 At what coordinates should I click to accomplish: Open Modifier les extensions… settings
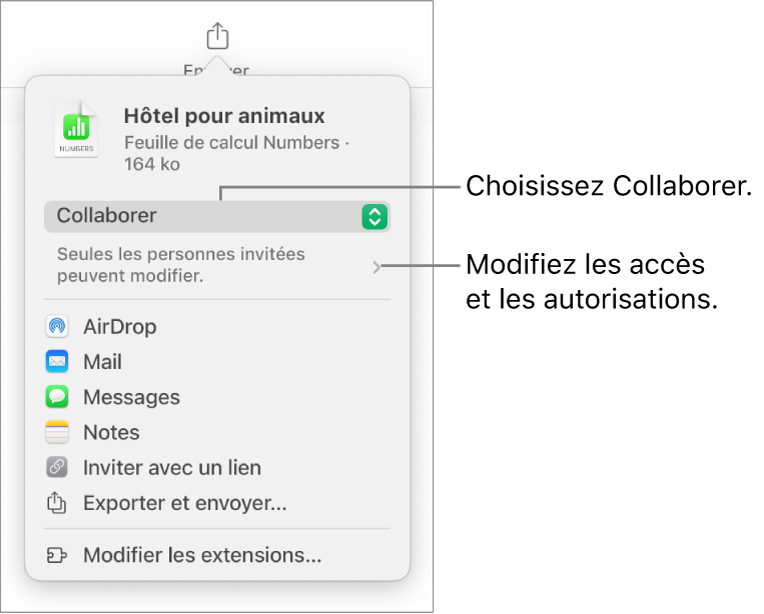click(x=202, y=555)
